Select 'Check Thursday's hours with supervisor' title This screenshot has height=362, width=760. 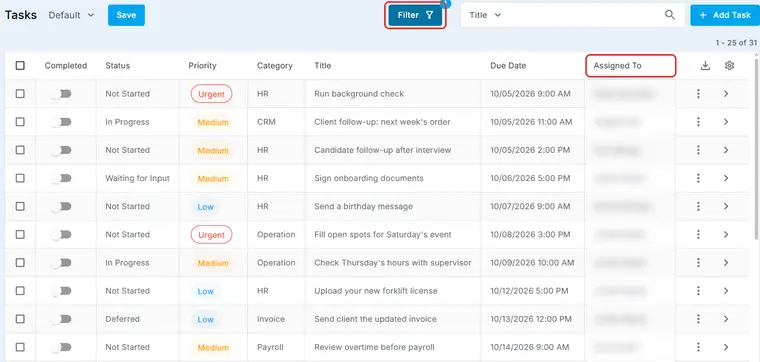coord(393,263)
